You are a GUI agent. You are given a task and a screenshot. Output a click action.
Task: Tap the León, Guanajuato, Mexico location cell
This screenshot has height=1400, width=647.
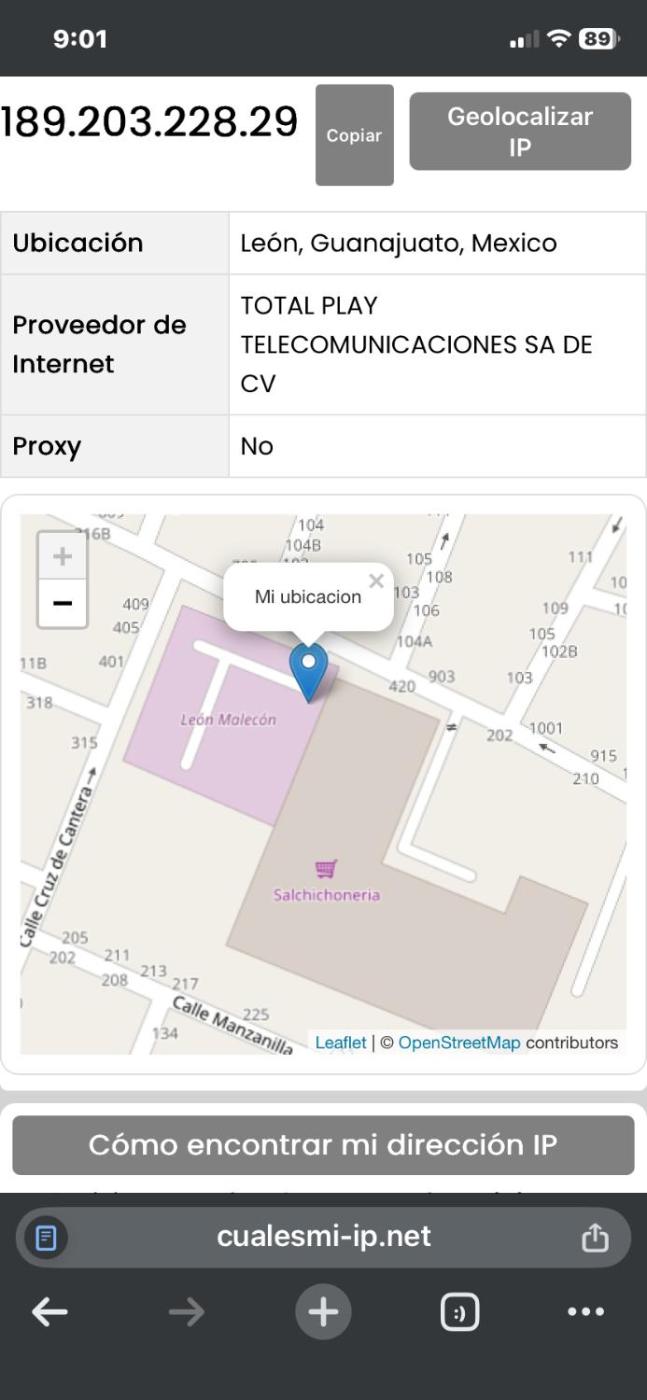(x=437, y=243)
